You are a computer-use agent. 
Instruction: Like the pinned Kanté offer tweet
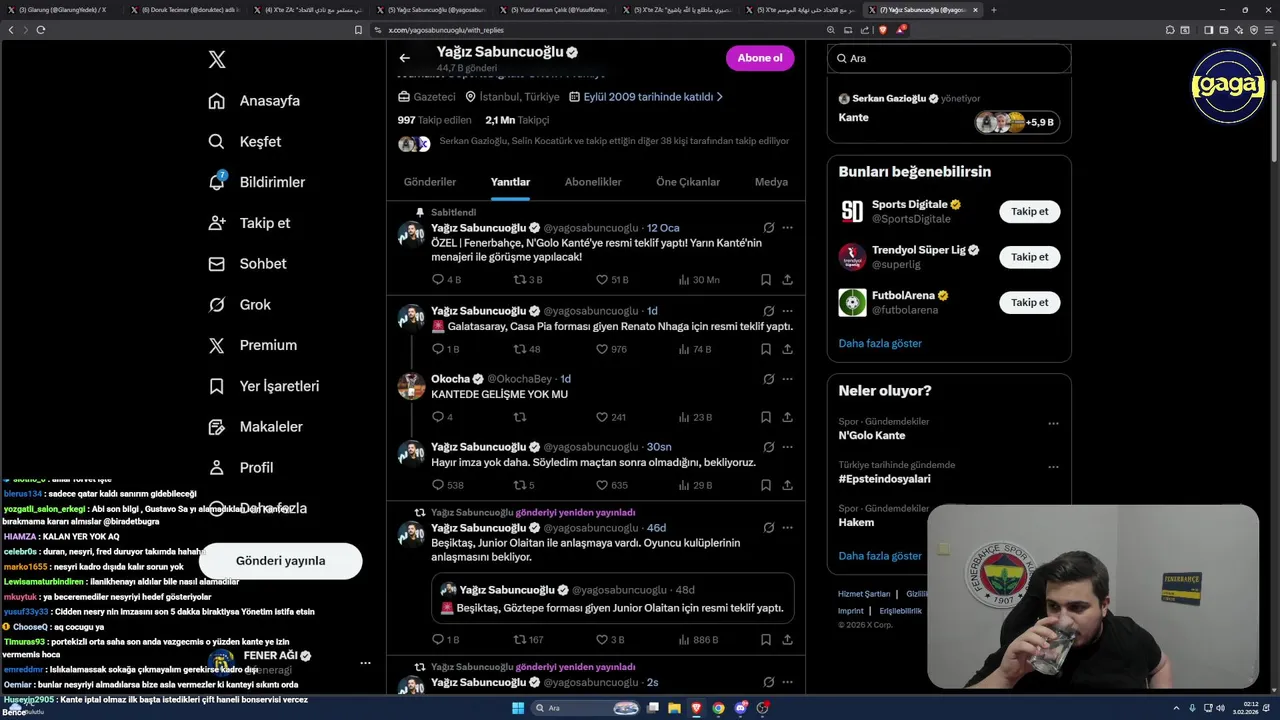pos(601,280)
